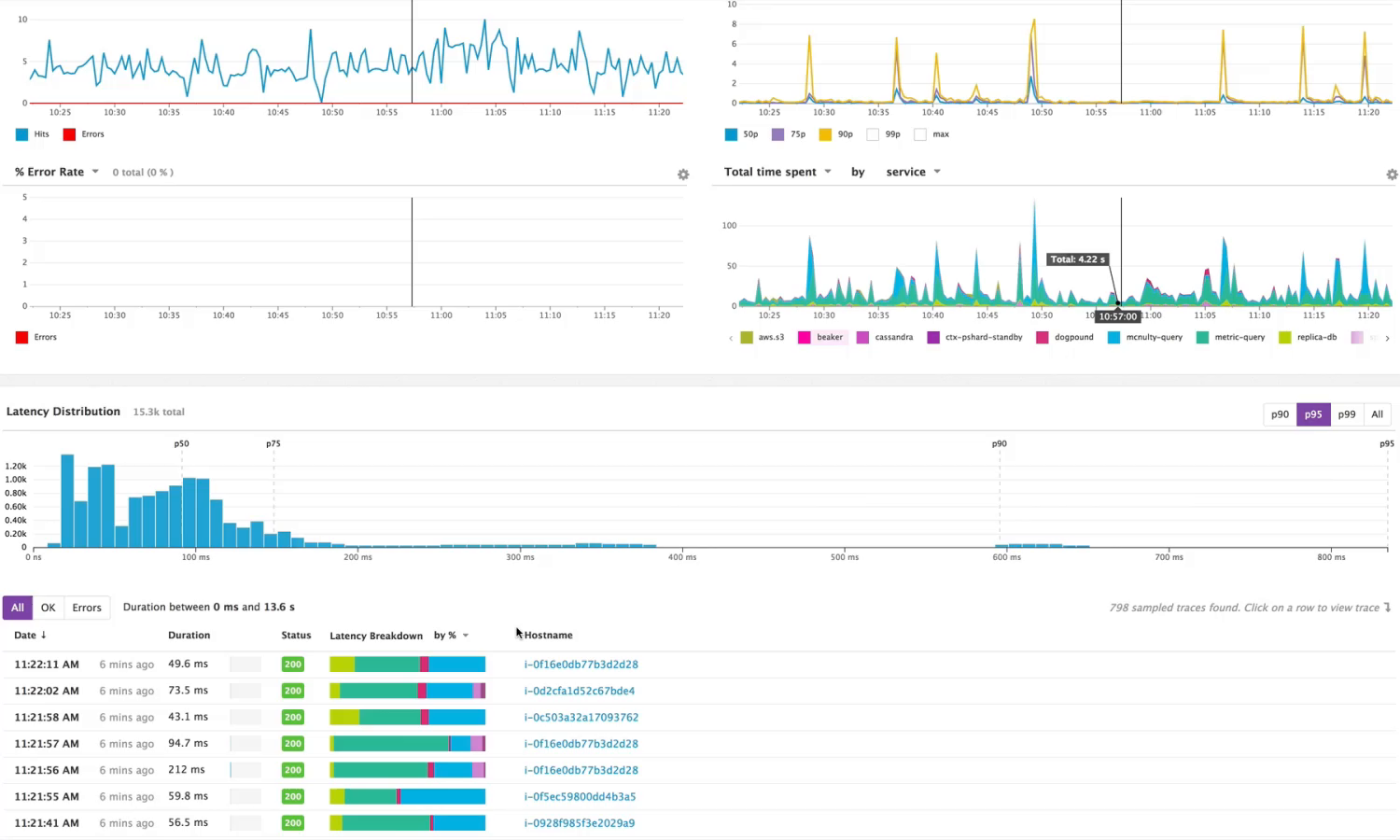This screenshot has height=840, width=1400.
Task: Switch to the OK traces tab
Action: tap(48, 608)
